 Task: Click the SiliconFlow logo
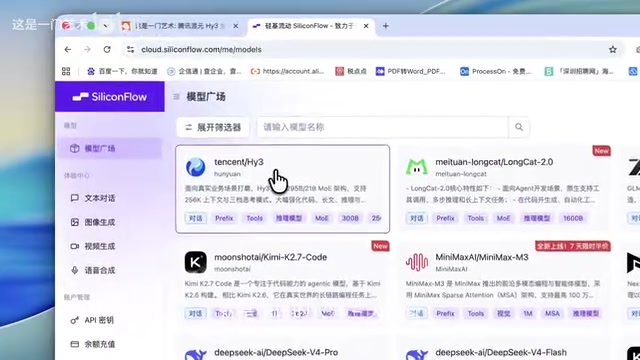(110, 97)
